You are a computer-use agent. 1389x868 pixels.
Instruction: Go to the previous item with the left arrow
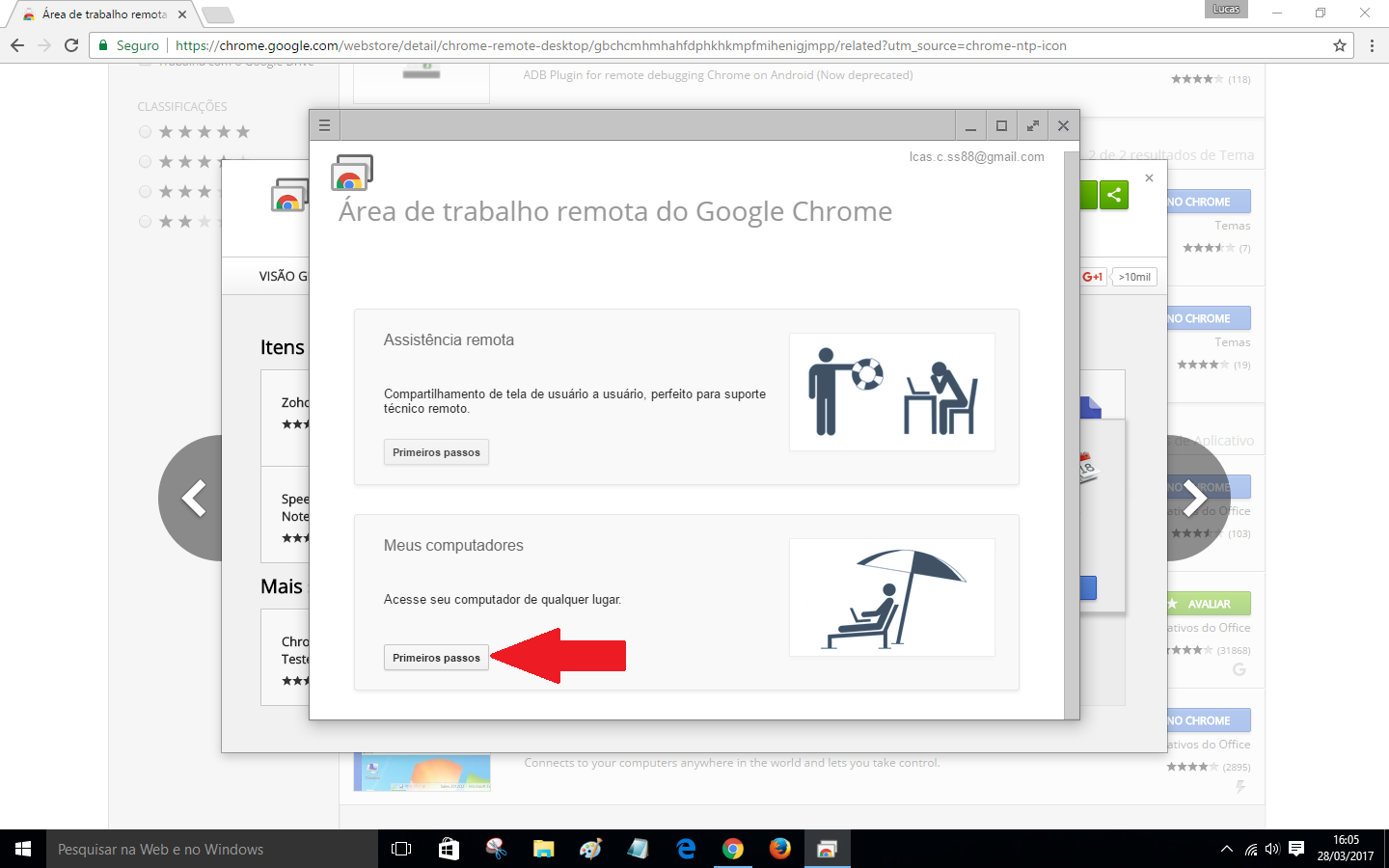193,498
